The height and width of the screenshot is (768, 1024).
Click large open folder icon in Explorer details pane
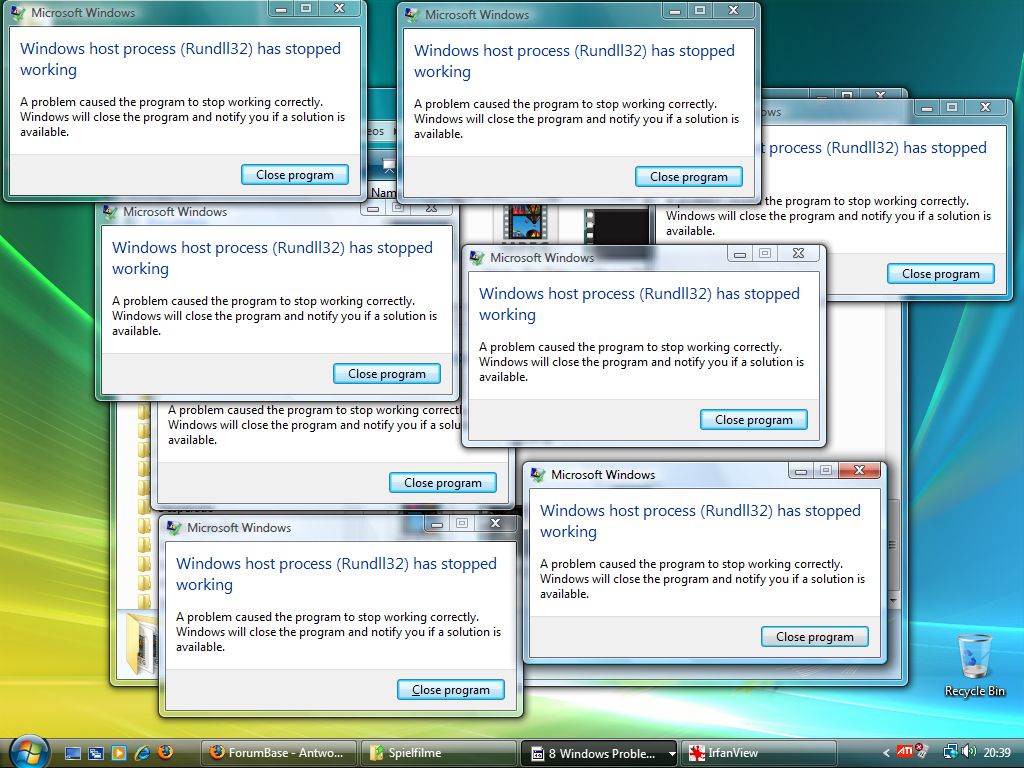coord(140,643)
